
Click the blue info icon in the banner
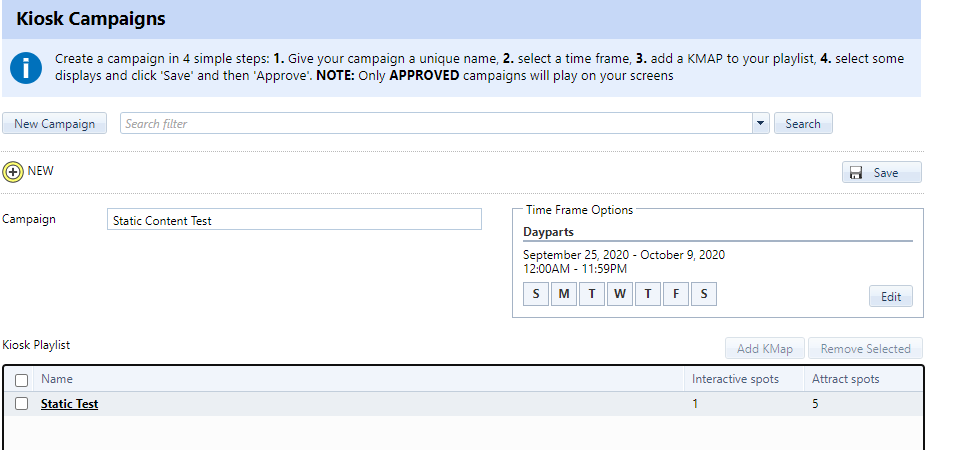(26, 68)
